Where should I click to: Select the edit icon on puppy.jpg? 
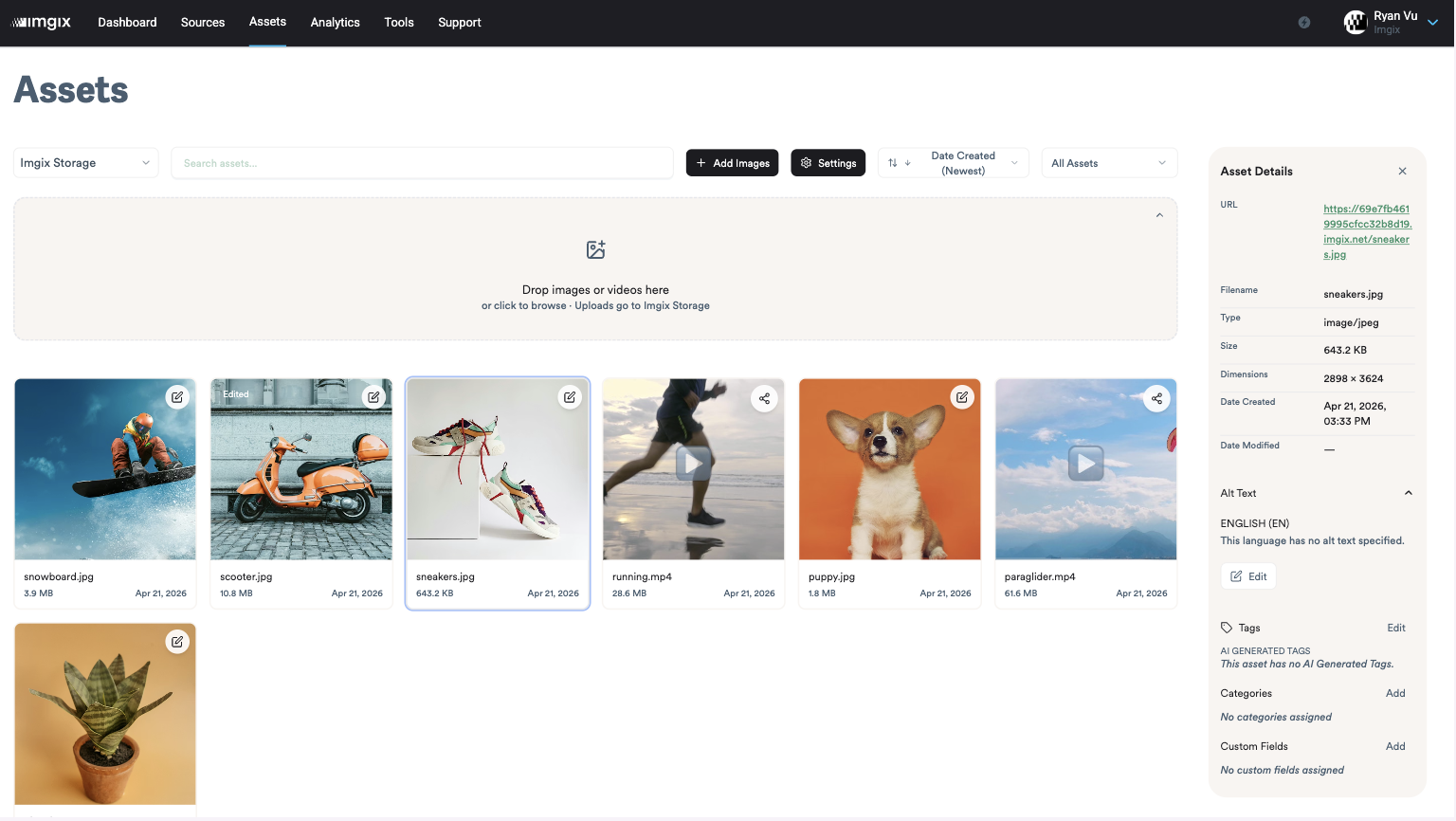[961, 397]
